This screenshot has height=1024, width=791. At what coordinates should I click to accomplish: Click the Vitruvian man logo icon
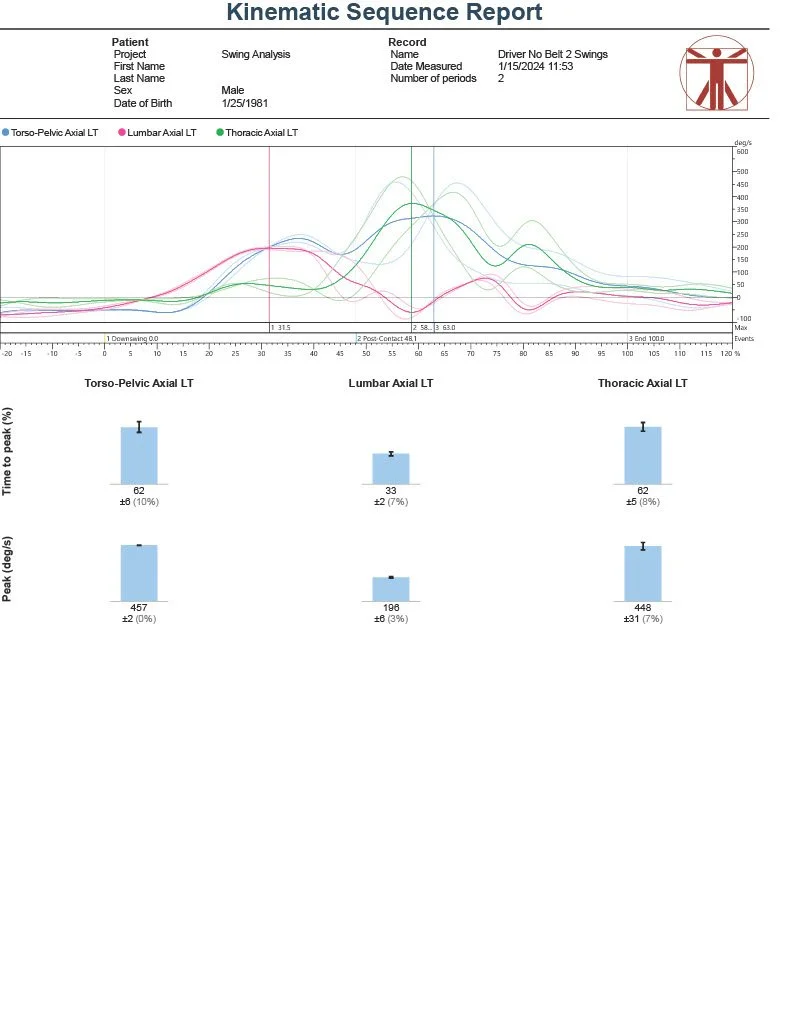coord(717,74)
